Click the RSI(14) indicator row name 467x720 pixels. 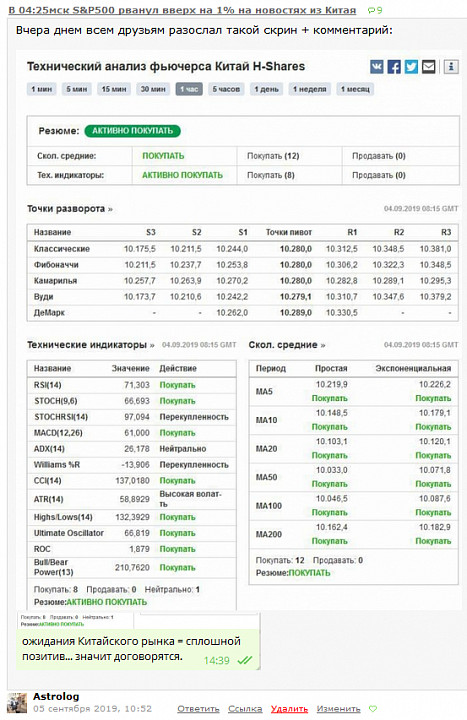48,385
